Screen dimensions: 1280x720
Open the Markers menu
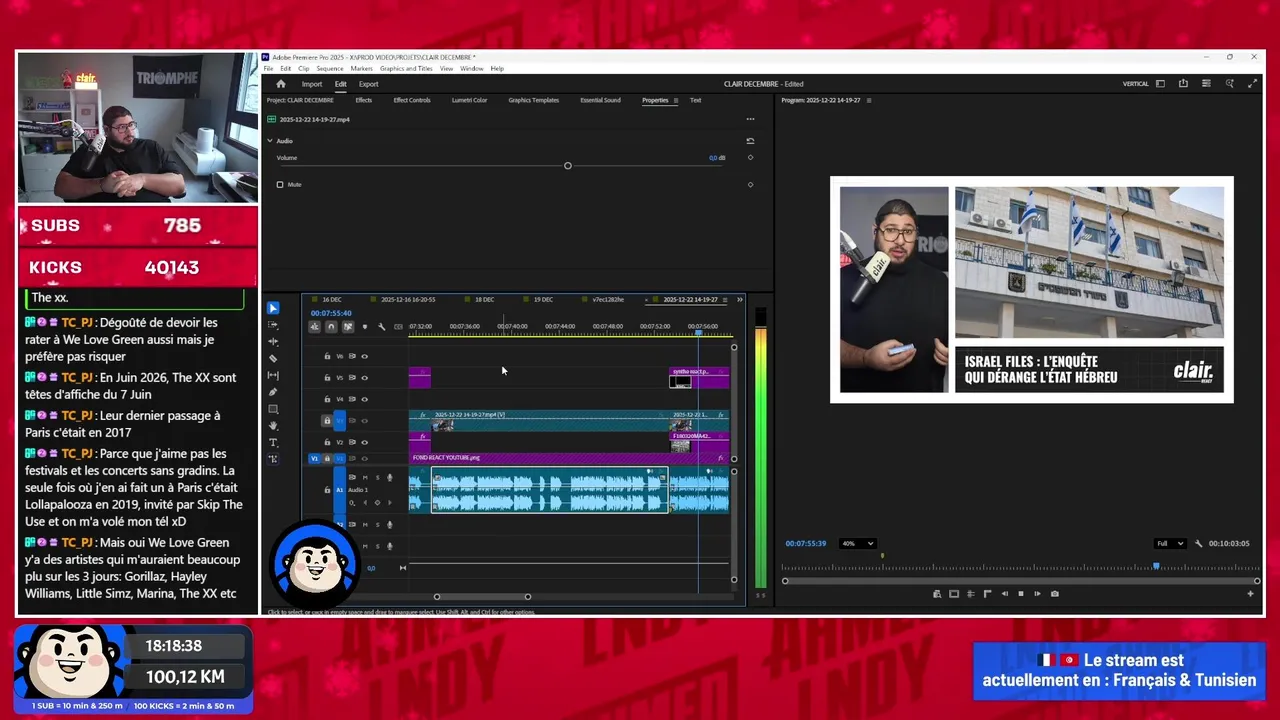pos(361,69)
